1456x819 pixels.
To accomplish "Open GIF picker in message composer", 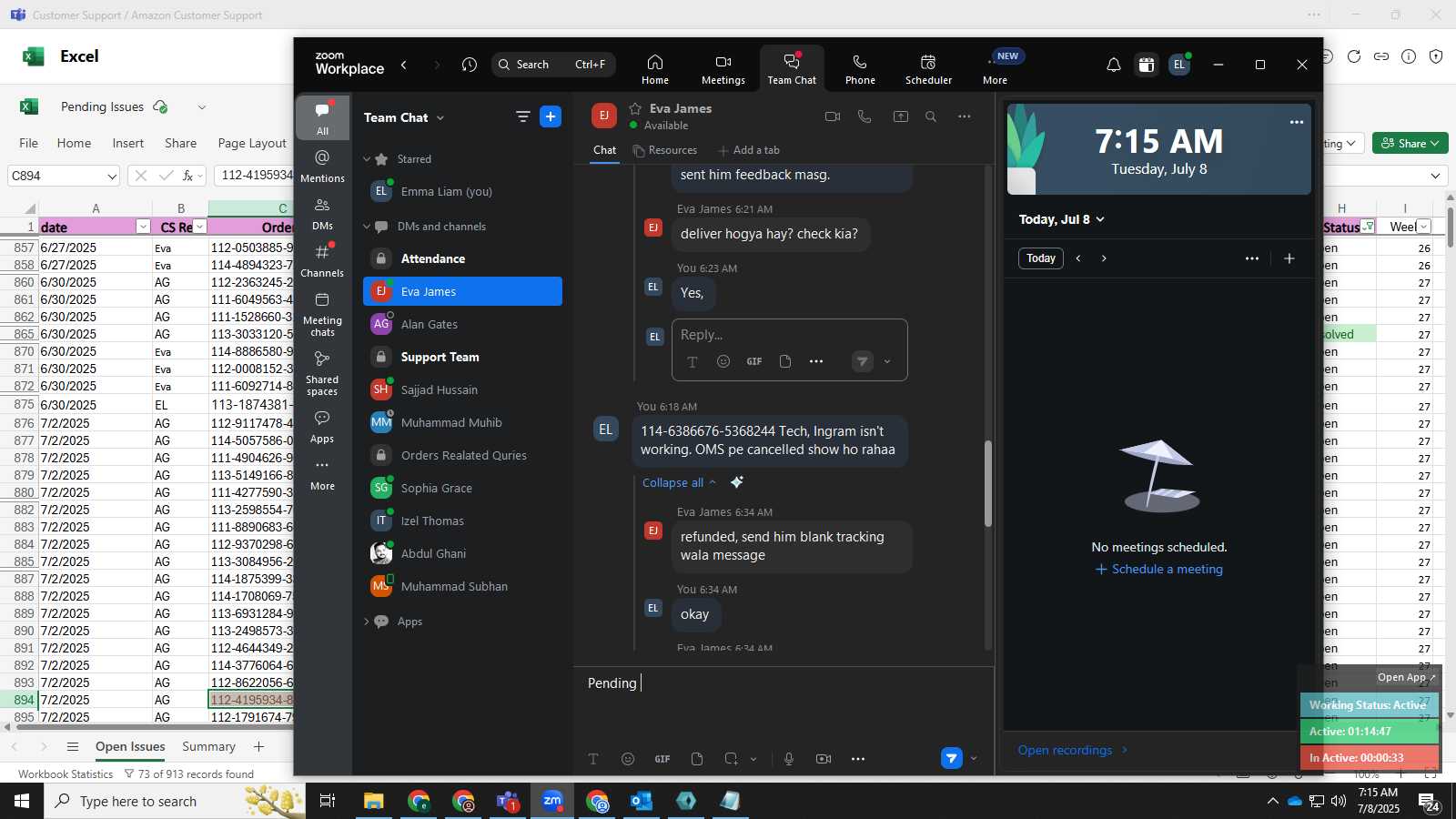I will click(662, 759).
